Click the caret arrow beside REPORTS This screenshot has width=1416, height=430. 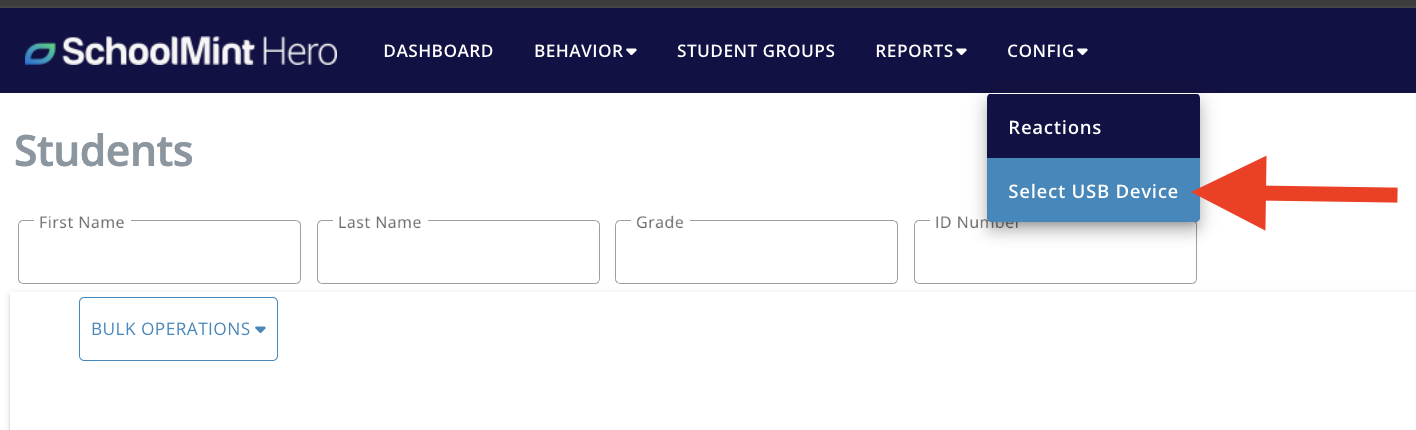[x=961, y=52]
